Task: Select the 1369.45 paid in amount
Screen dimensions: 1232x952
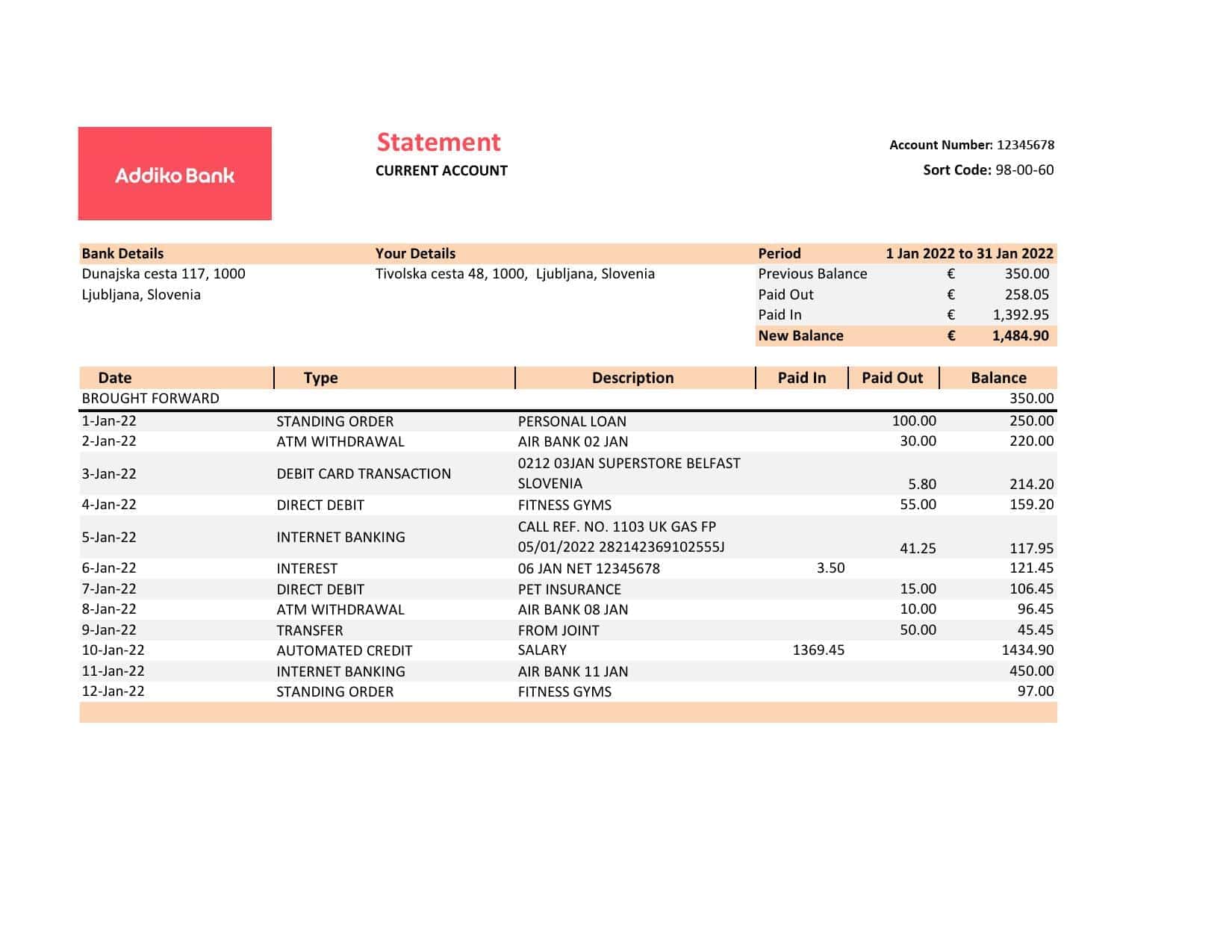Action: 818,650
